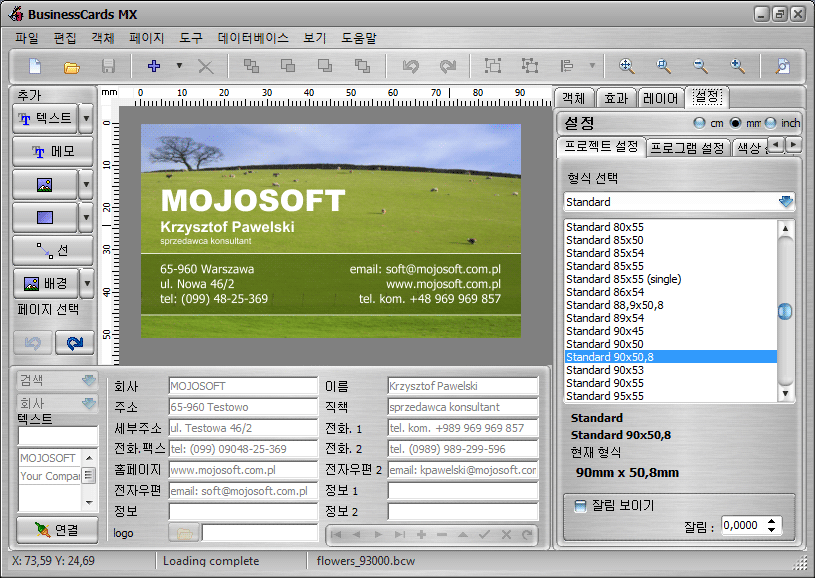Open a file with the folder icon
815x578 pixels.
pyautogui.click(x=71, y=67)
